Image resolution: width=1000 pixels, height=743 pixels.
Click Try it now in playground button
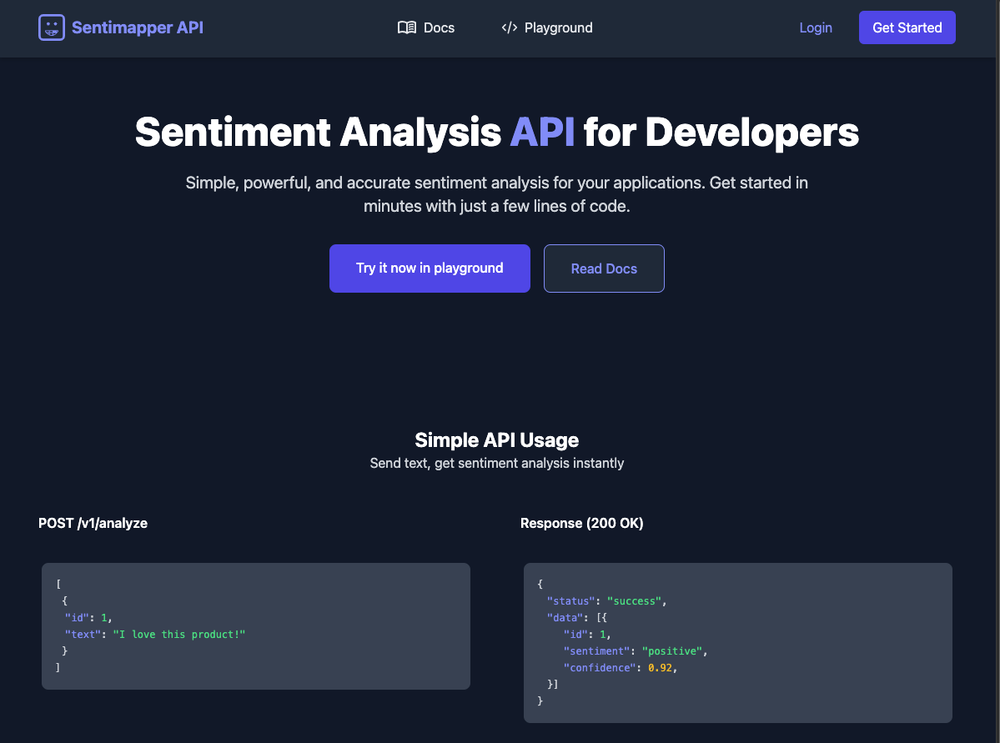[x=430, y=269]
